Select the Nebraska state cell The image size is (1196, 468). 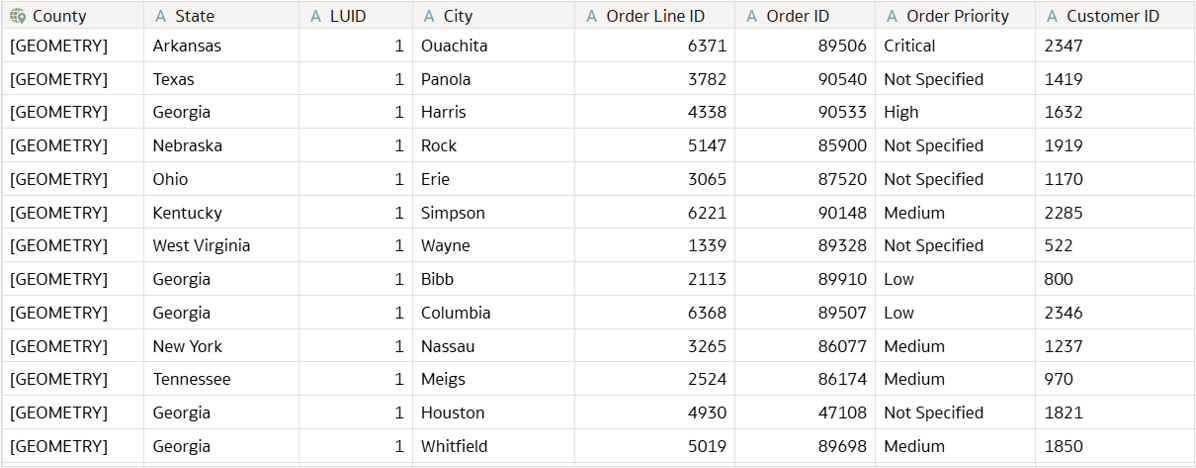point(187,146)
